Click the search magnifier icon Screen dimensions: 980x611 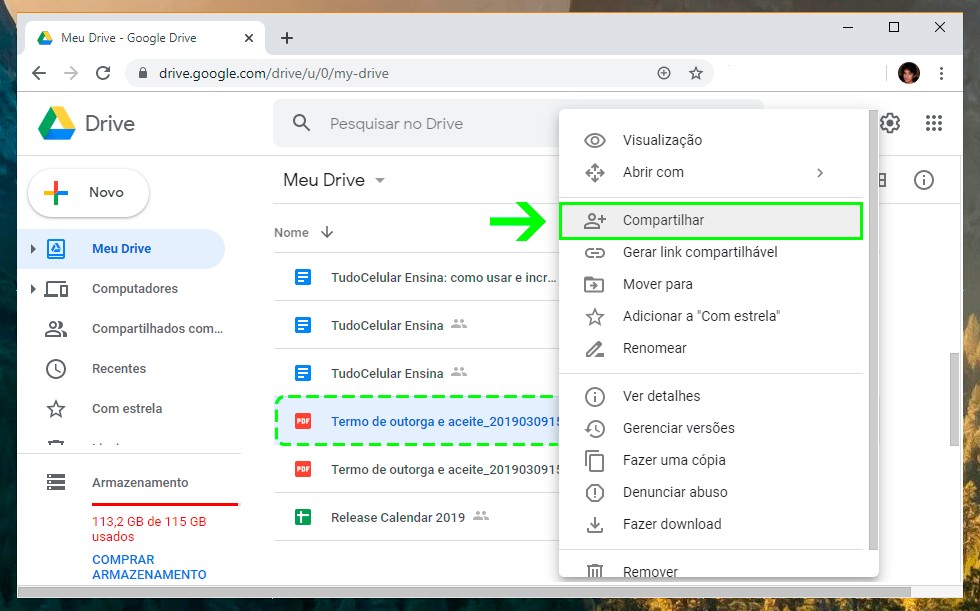pyautogui.click(x=301, y=123)
